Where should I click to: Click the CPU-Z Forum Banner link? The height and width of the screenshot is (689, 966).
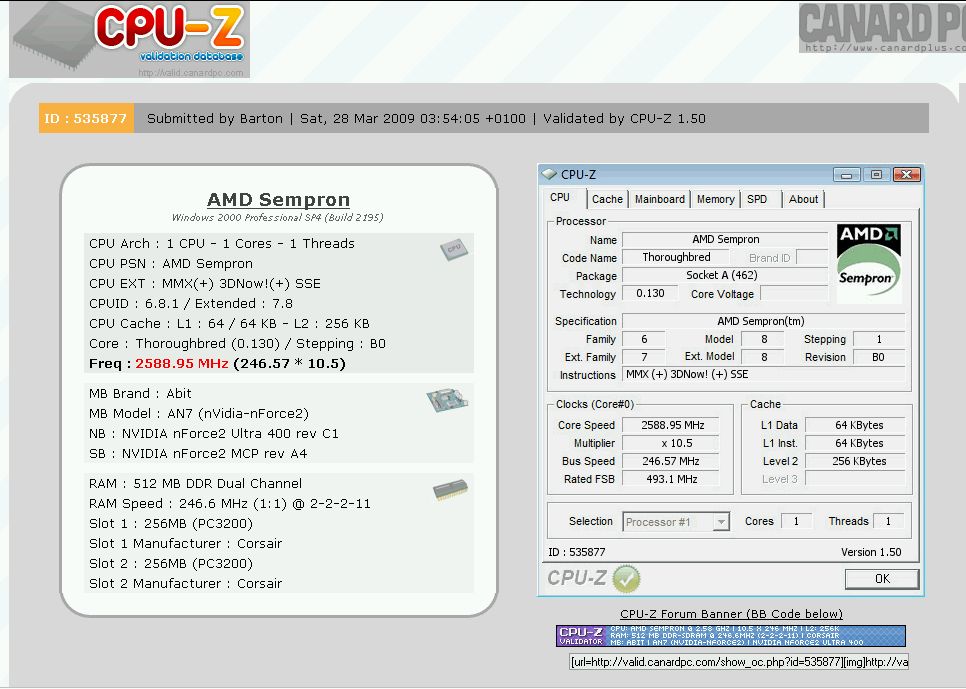[731, 614]
